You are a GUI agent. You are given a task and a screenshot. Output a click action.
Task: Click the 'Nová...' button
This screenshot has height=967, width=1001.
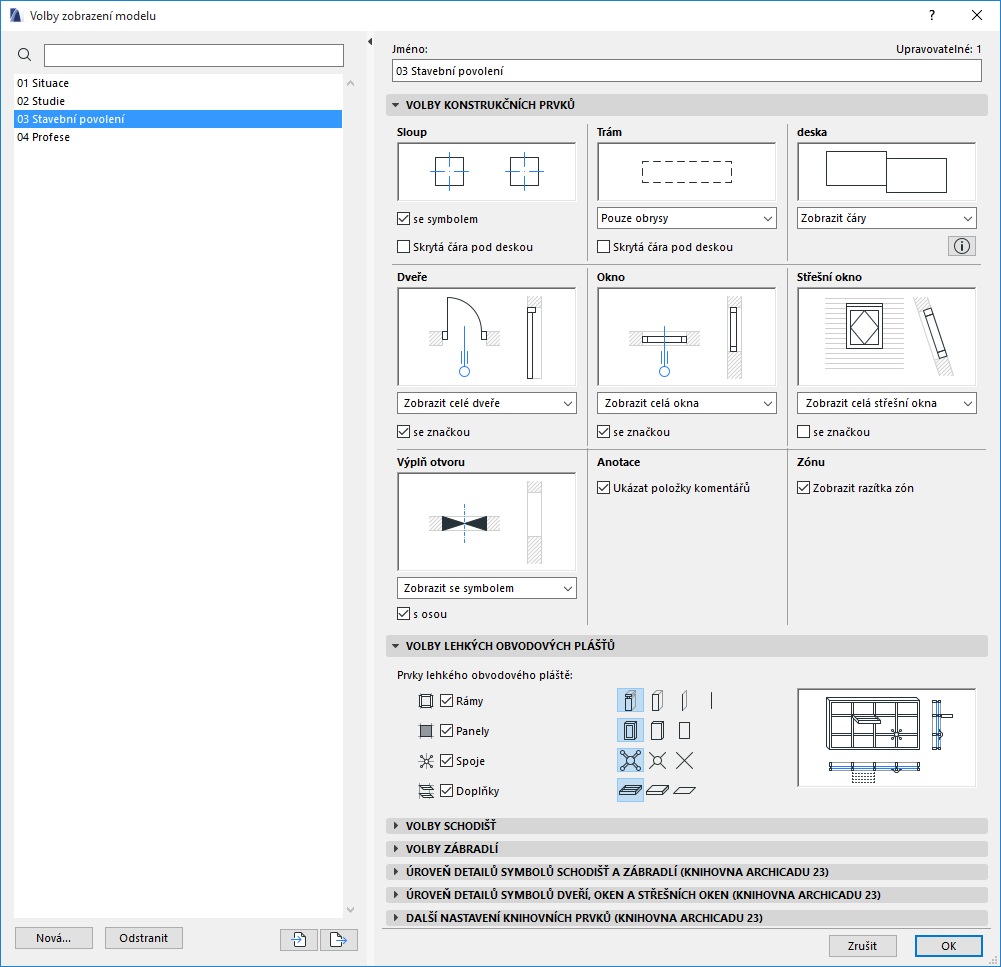coord(53,938)
